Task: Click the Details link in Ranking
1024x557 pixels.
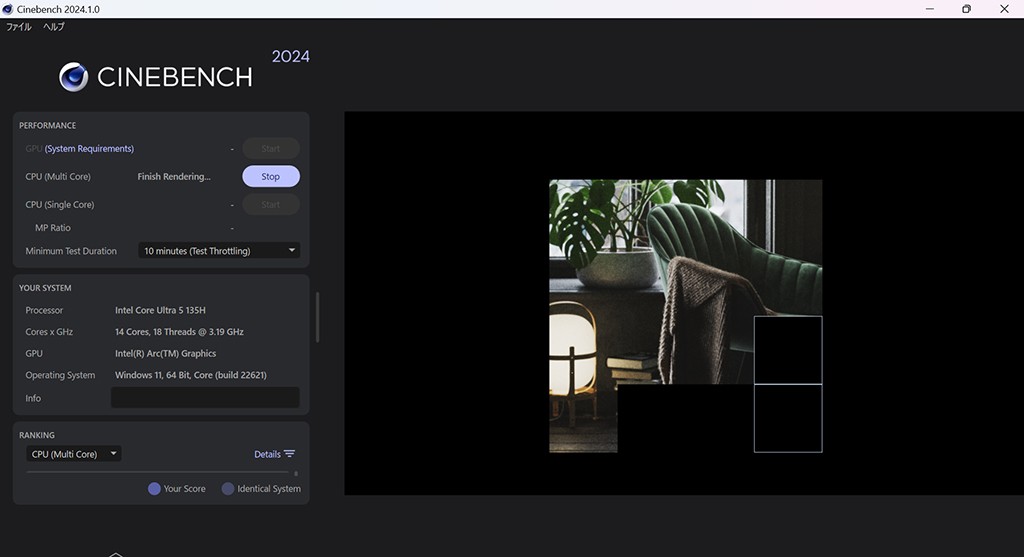Action: click(x=267, y=454)
